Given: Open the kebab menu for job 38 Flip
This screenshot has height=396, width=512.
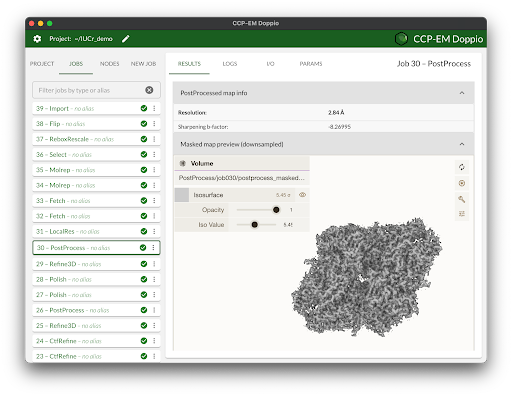Looking at the screenshot, I should tap(154, 124).
